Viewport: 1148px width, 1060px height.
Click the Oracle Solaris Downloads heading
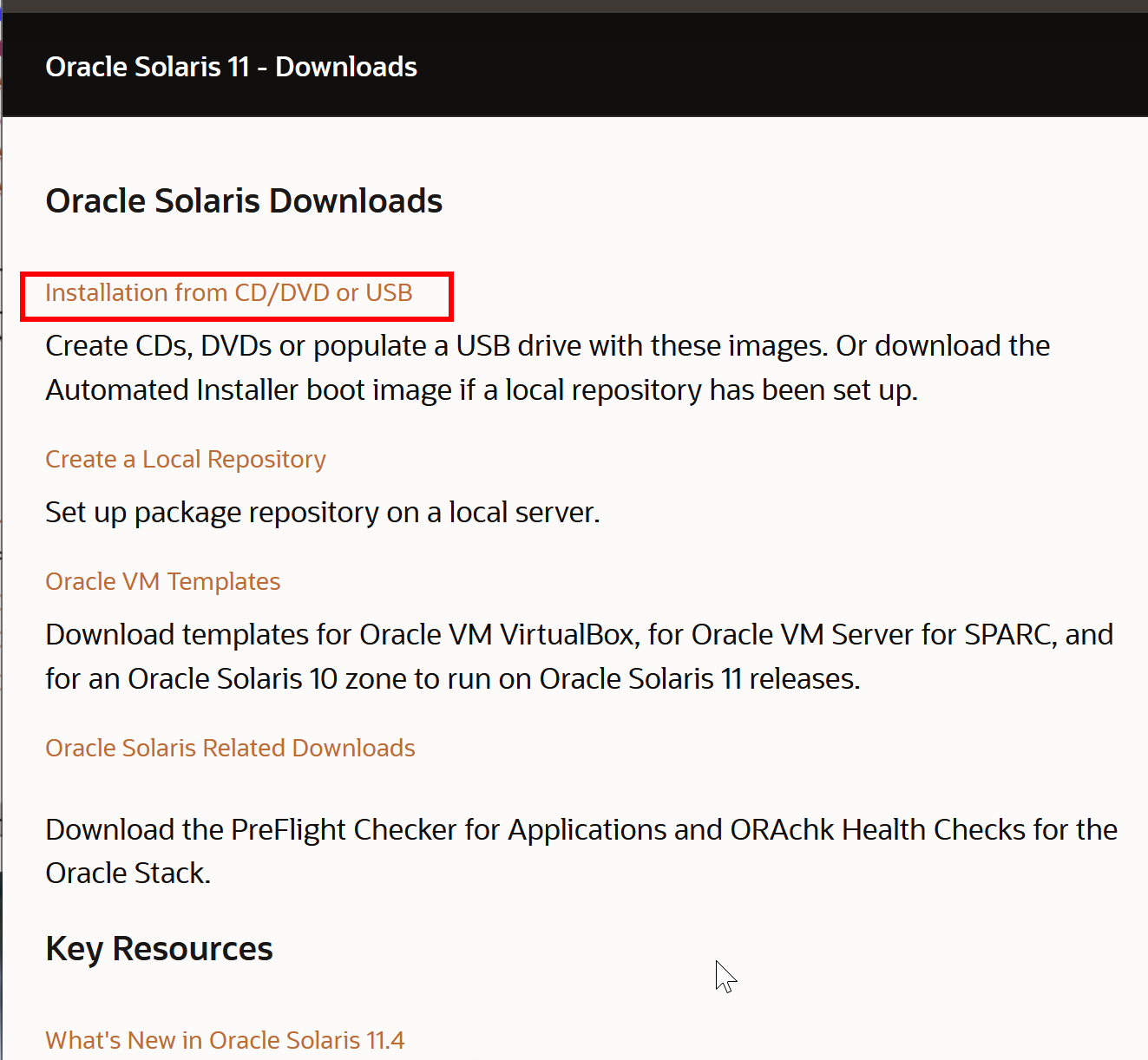[244, 201]
